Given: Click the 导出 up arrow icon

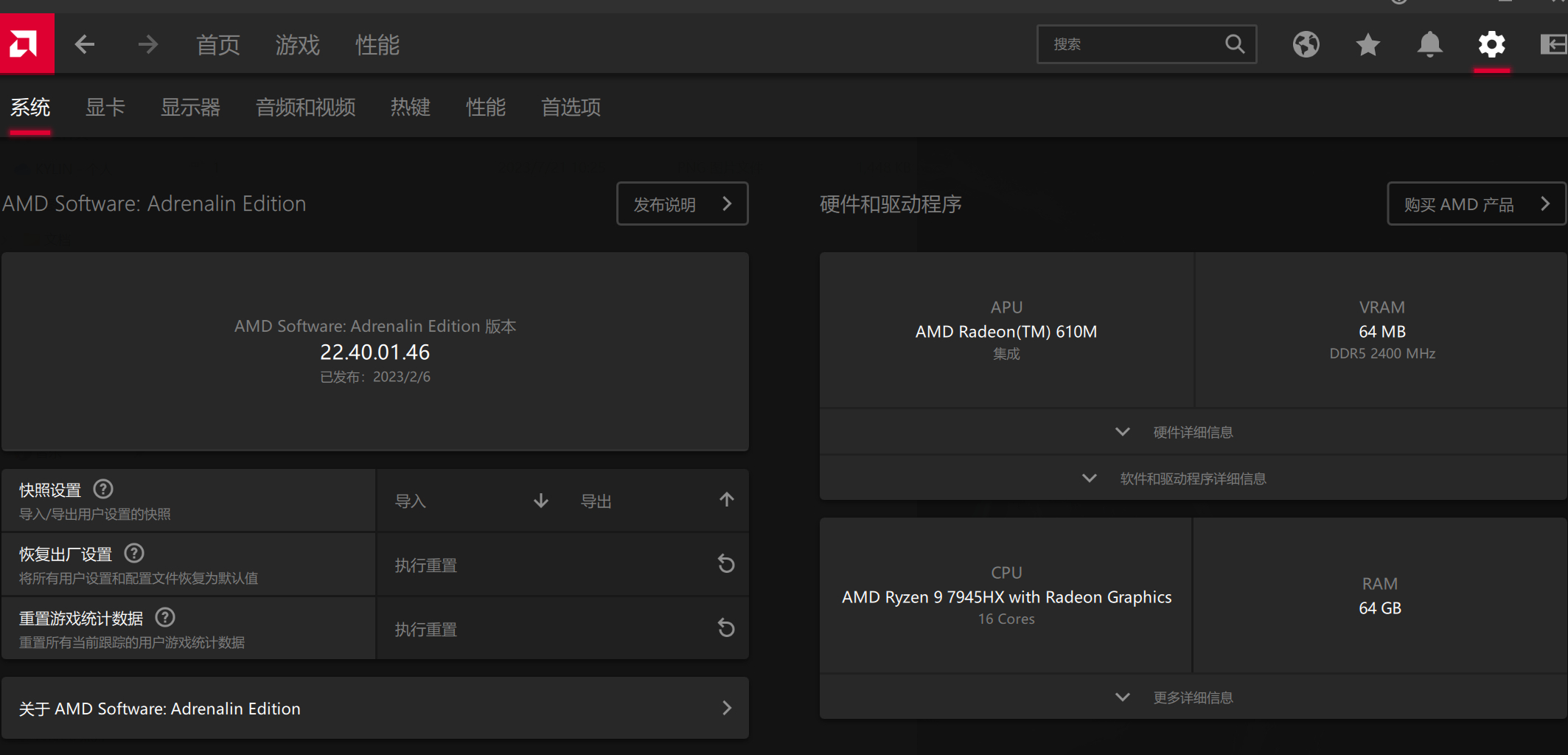Looking at the screenshot, I should (727, 500).
